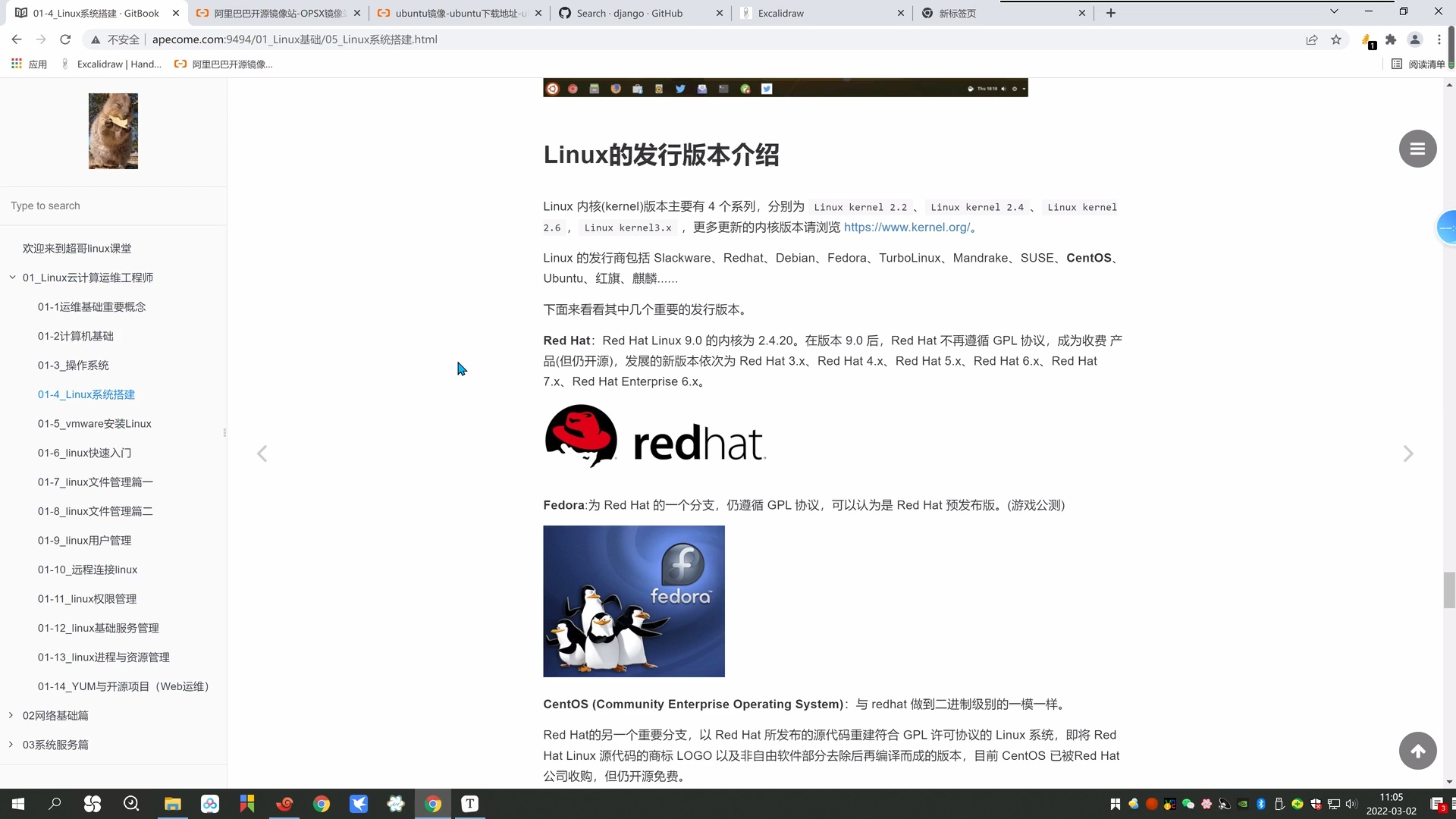Open the Chrome profile avatar
This screenshot has height=819, width=1456.
point(1415,39)
